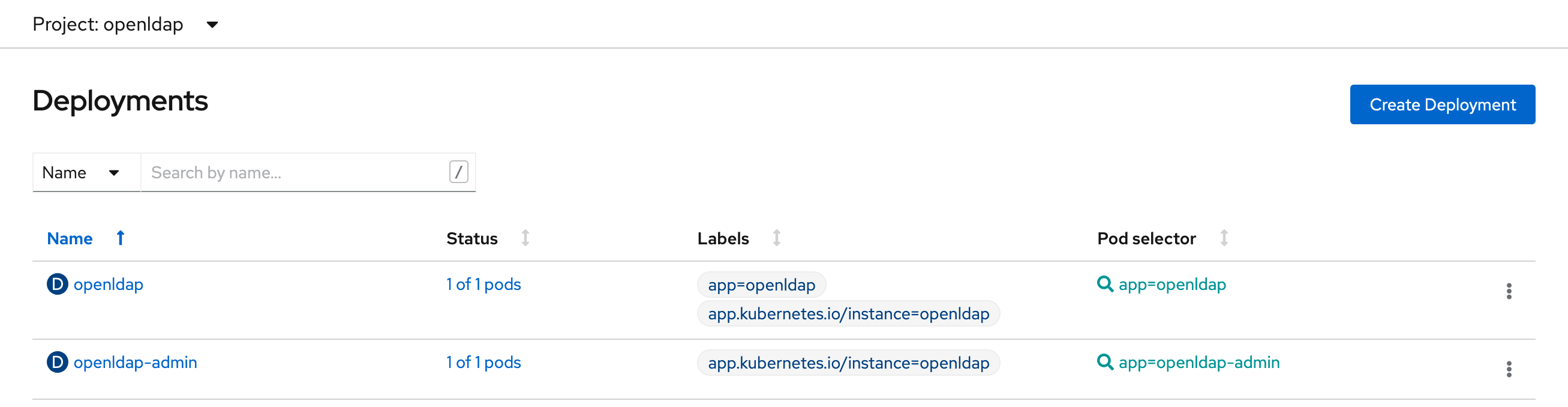
Task: Click the slash shortcut hint in search box
Action: point(458,172)
